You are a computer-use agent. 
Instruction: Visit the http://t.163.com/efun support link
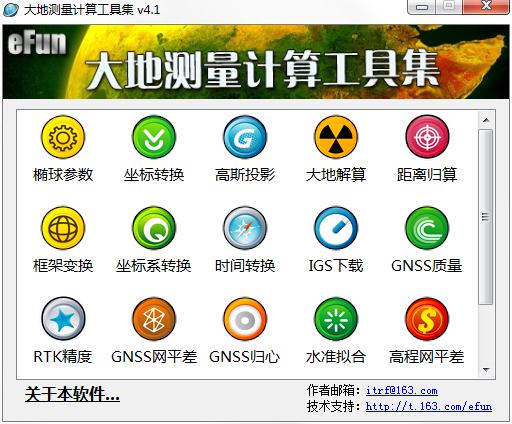click(429, 406)
